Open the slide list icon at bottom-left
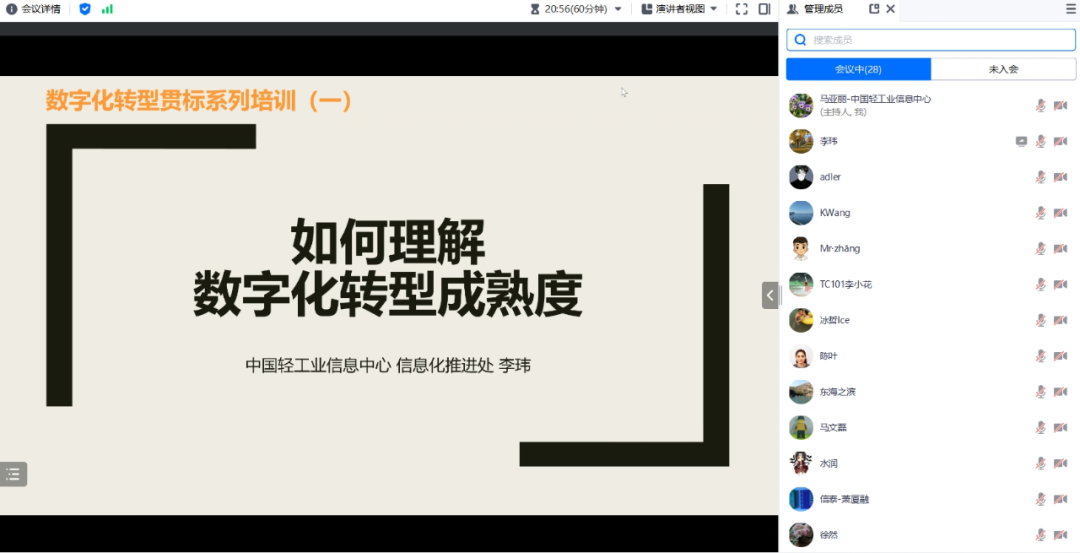Viewport: 1080px width, 553px height. click(13, 474)
